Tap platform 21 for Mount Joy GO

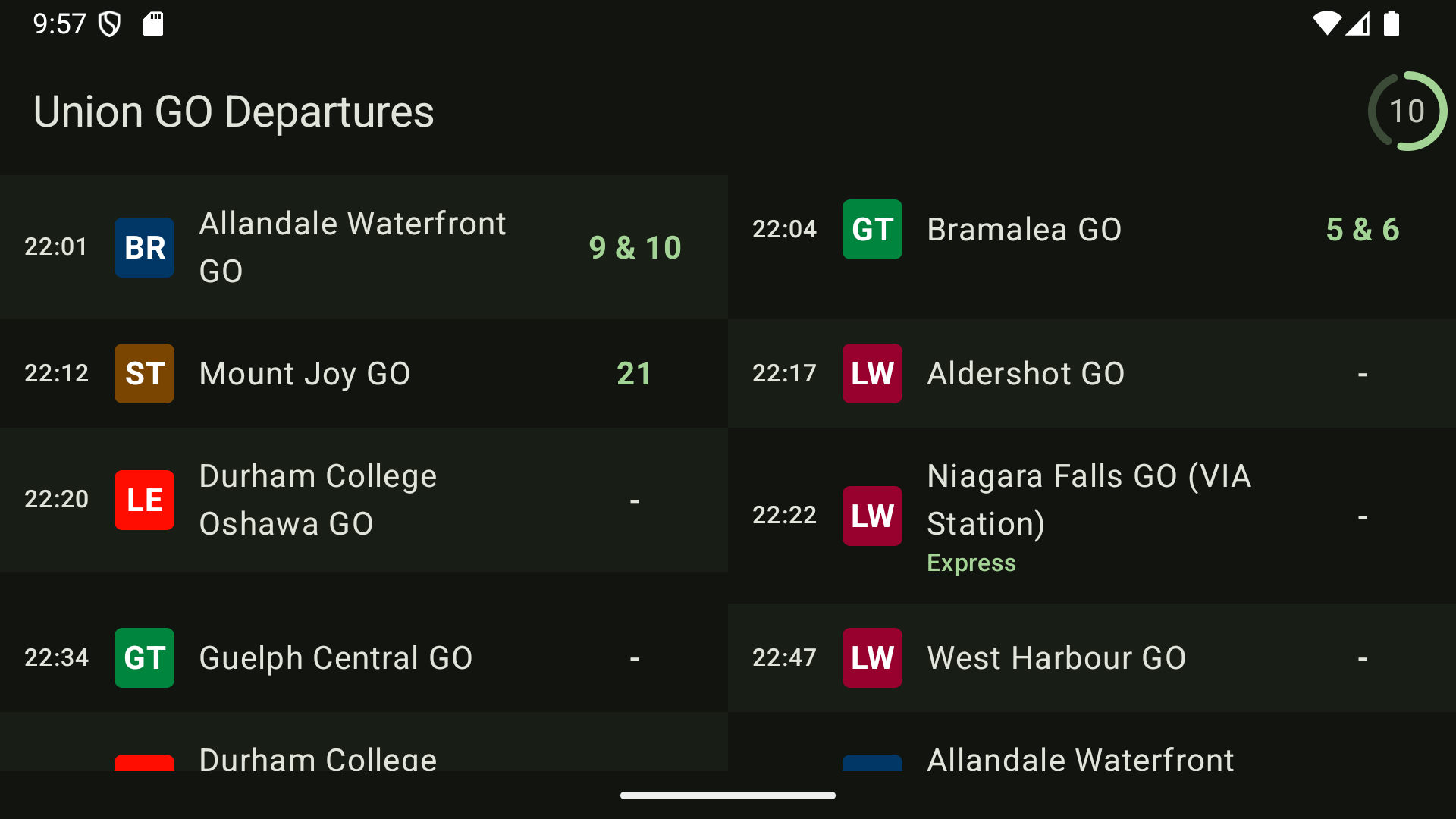click(x=635, y=373)
